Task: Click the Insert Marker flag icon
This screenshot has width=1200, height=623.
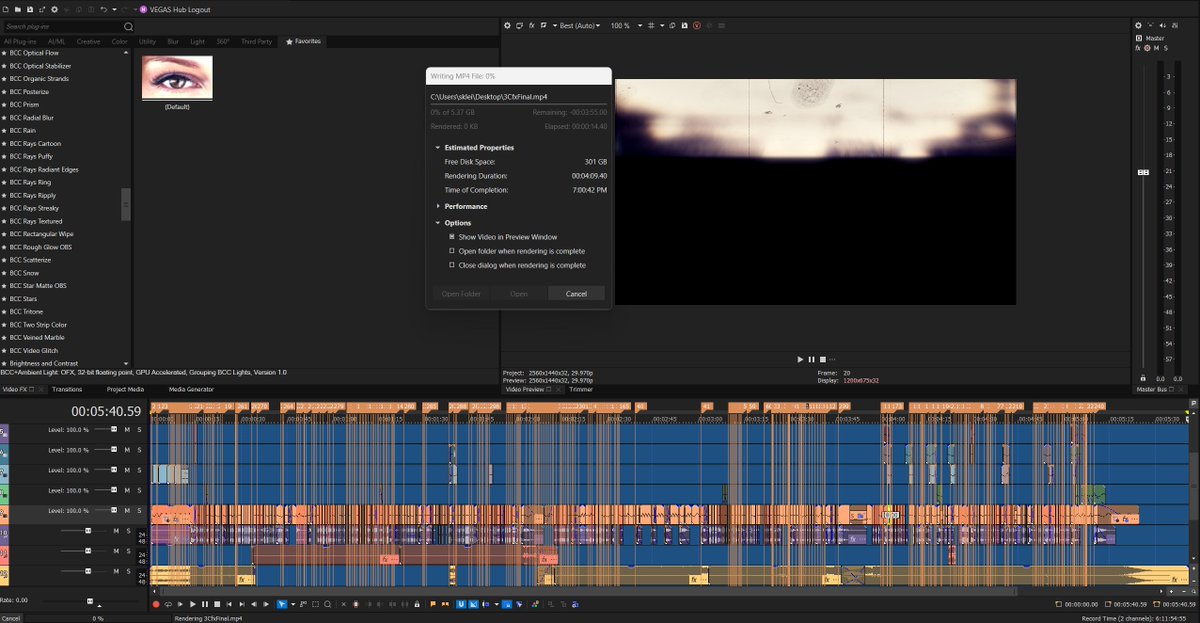Action: click(433, 604)
